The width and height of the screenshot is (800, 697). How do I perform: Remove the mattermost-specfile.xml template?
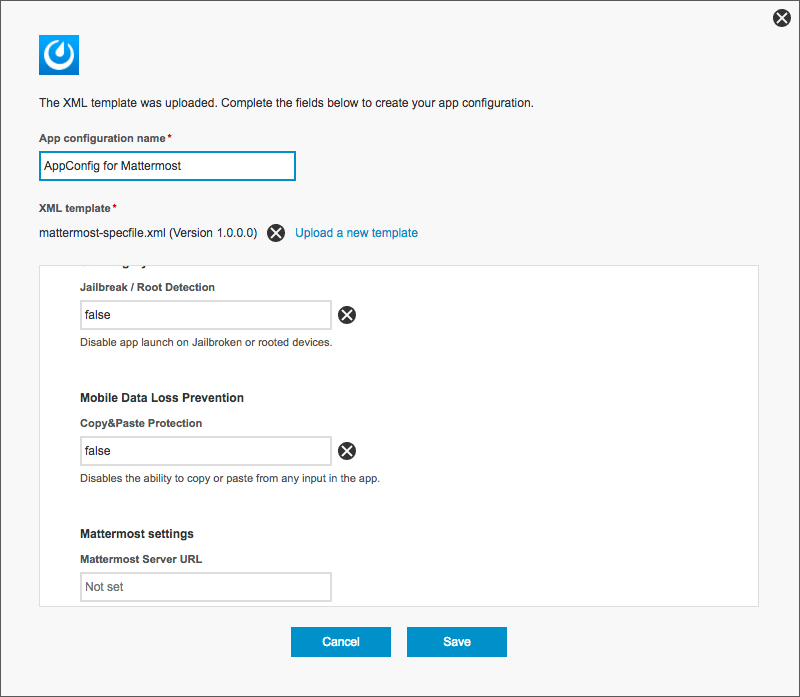276,233
